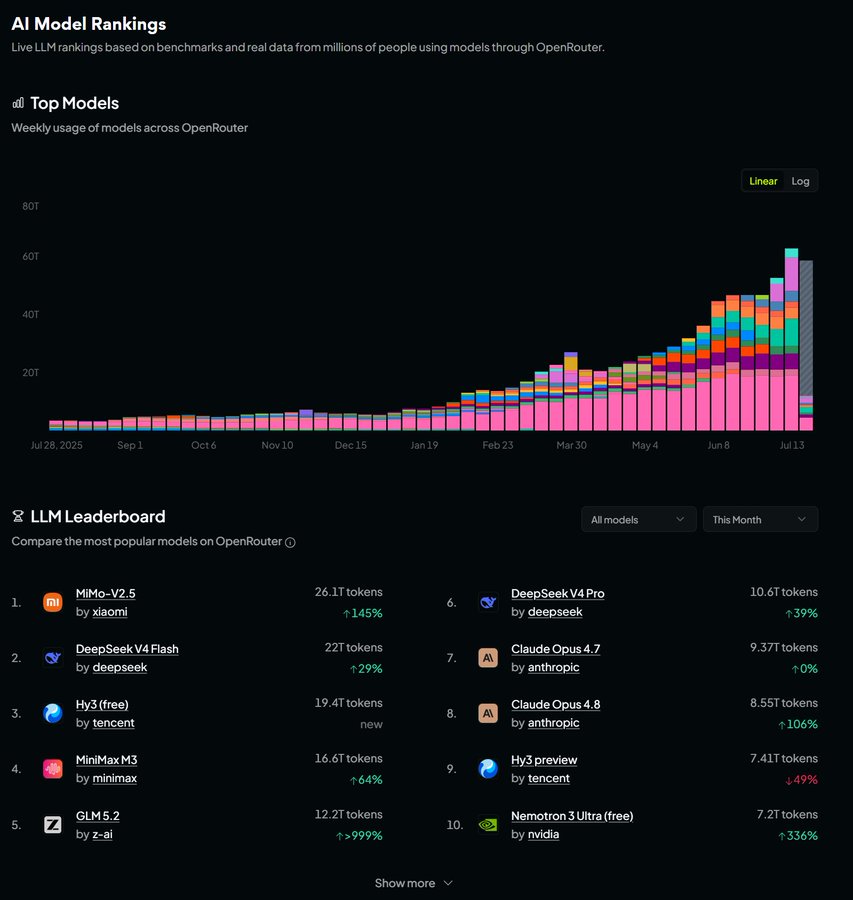Switch the chart to Linear scale

click(x=763, y=181)
